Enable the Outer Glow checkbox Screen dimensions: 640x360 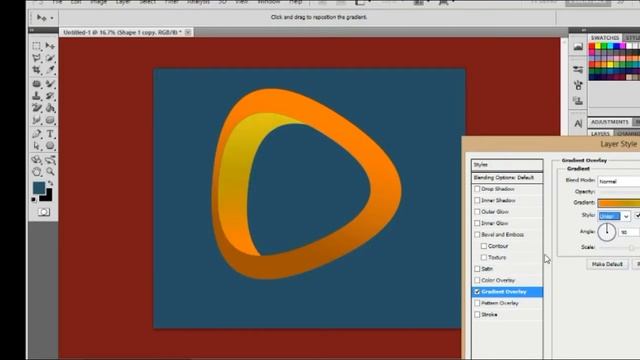(x=477, y=212)
